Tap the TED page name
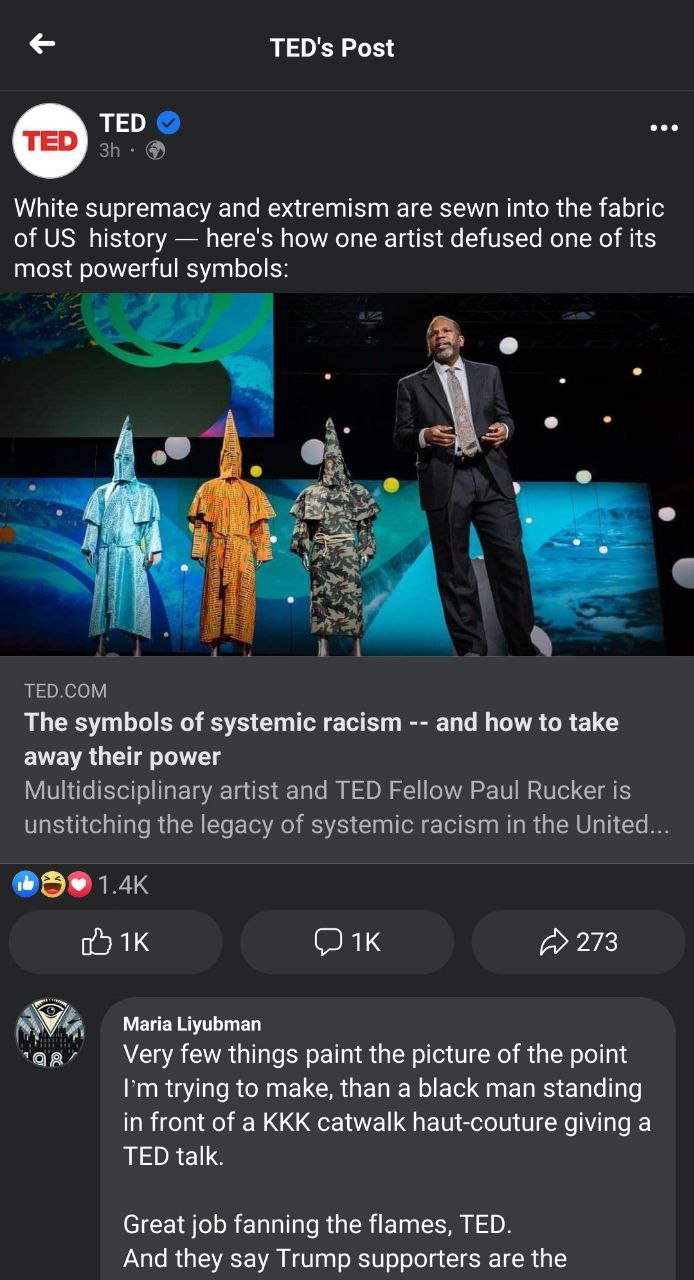 [123, 123]
